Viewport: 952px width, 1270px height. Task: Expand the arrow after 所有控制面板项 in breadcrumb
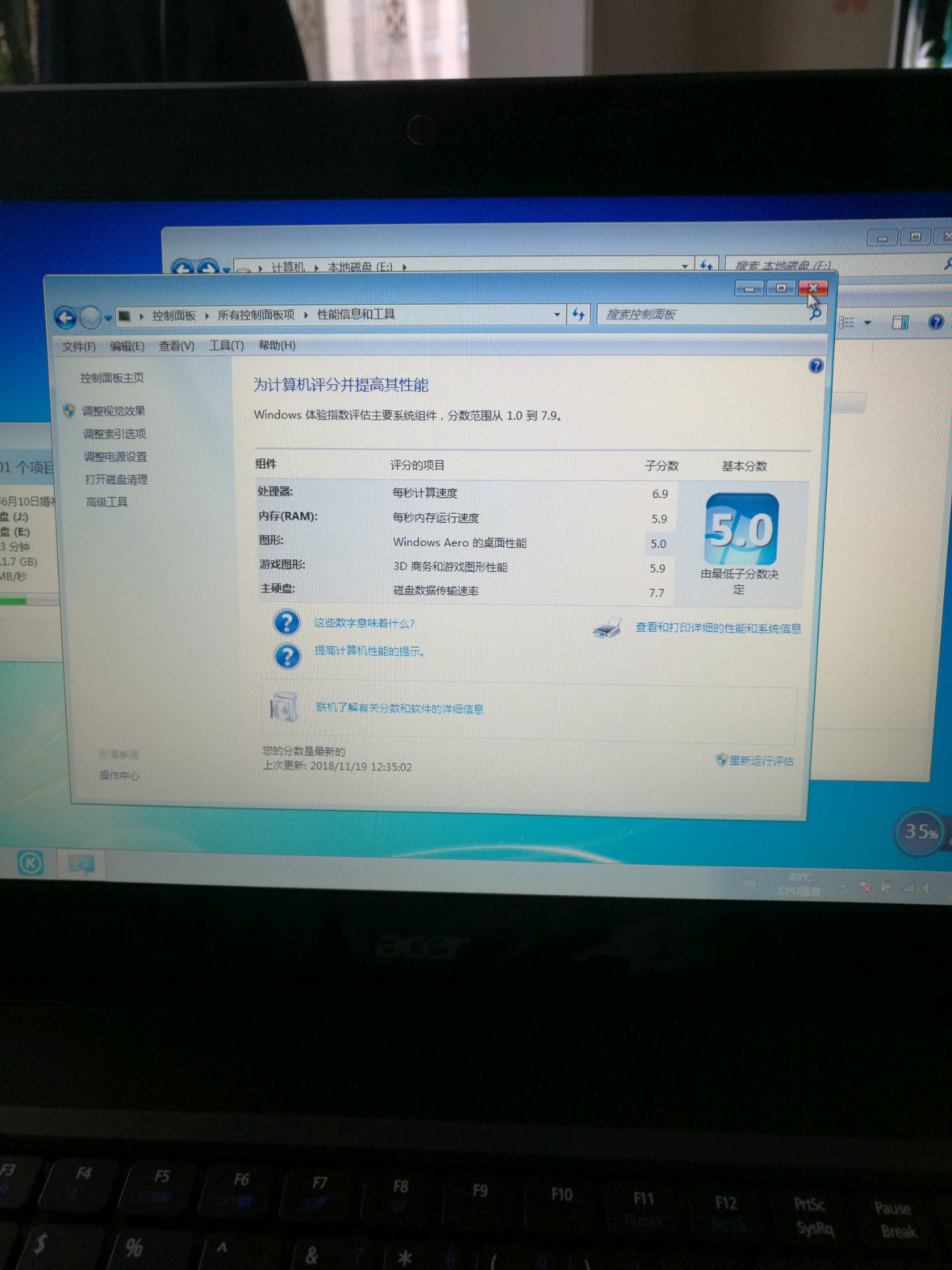pos(305,315)
